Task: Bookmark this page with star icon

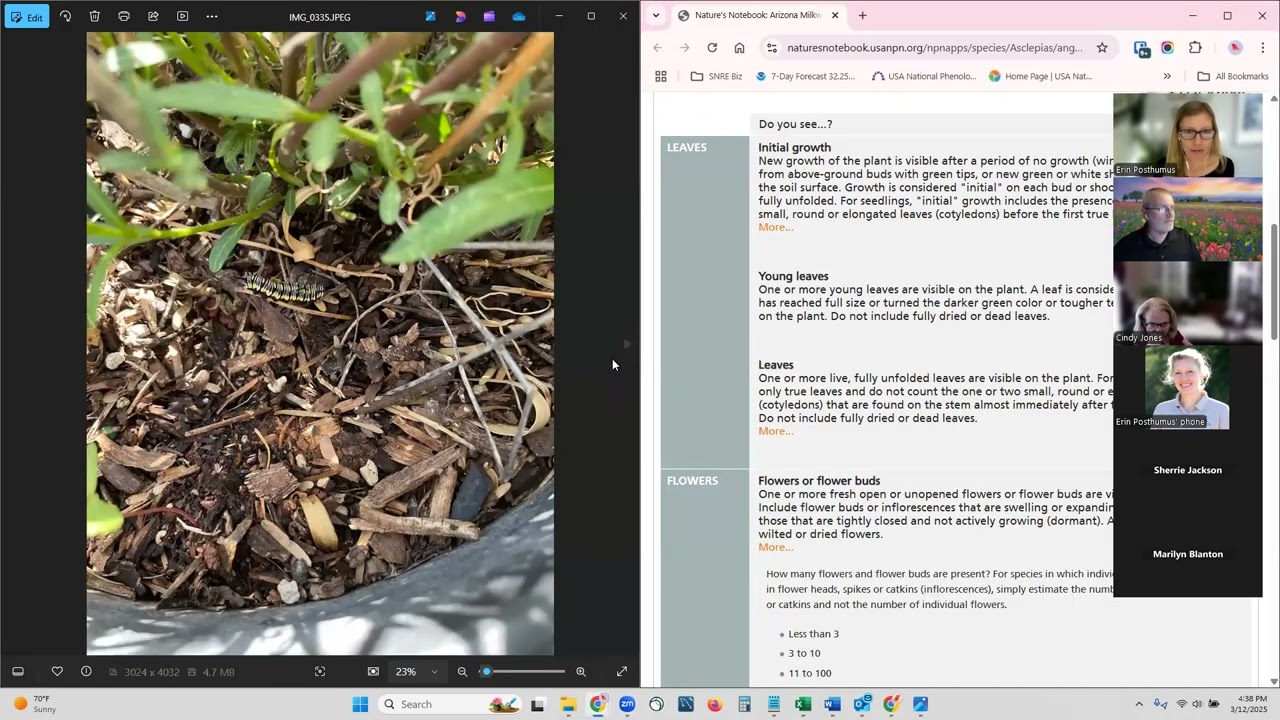Action: 1102,48
